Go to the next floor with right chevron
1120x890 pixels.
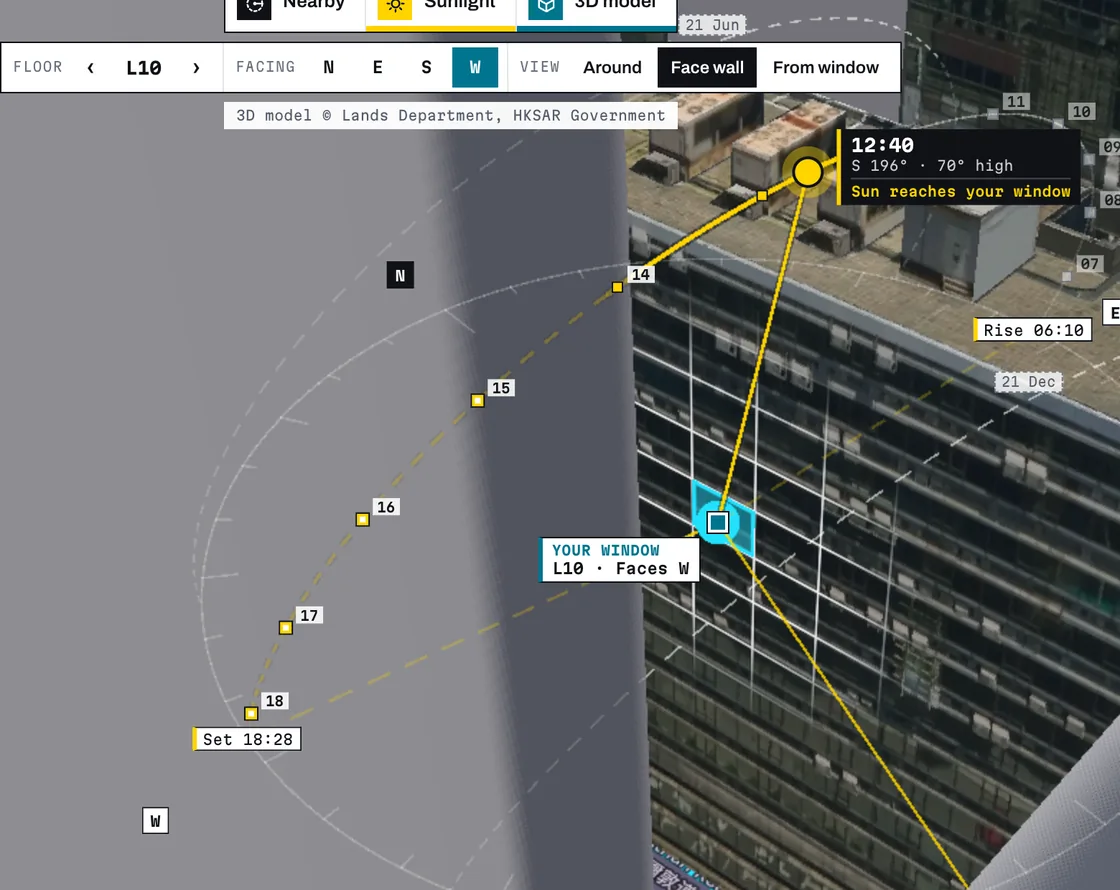(x=196, y=68)
